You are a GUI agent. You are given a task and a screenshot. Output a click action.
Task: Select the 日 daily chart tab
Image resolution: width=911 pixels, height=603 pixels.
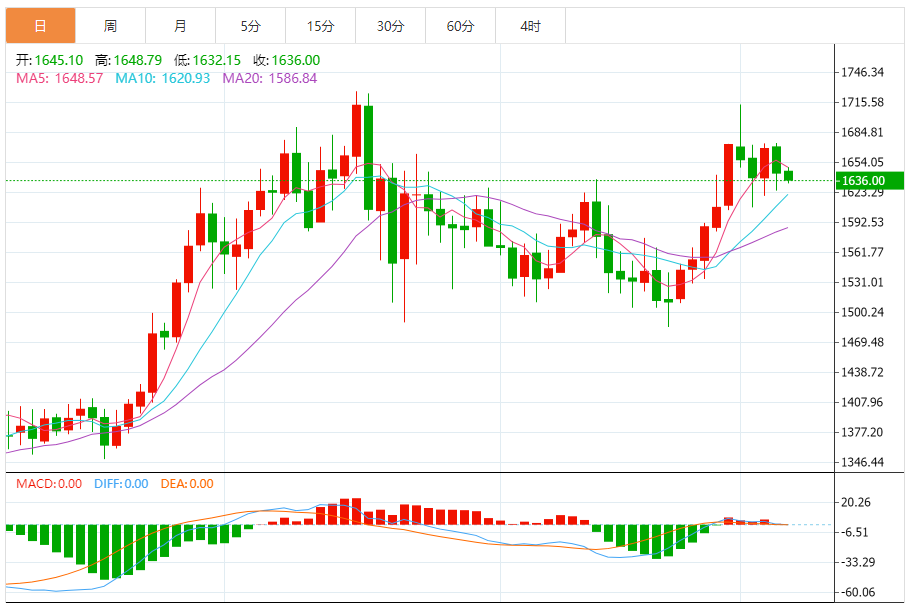point(40,26)
